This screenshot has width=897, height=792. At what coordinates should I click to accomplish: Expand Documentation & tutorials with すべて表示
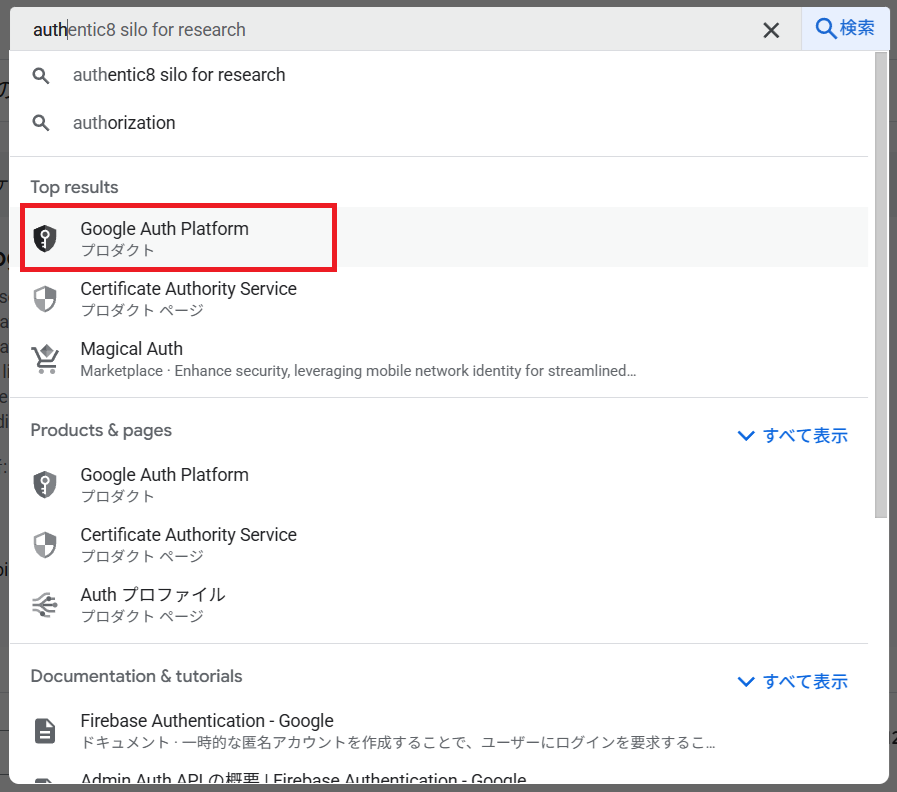point(792,682)
